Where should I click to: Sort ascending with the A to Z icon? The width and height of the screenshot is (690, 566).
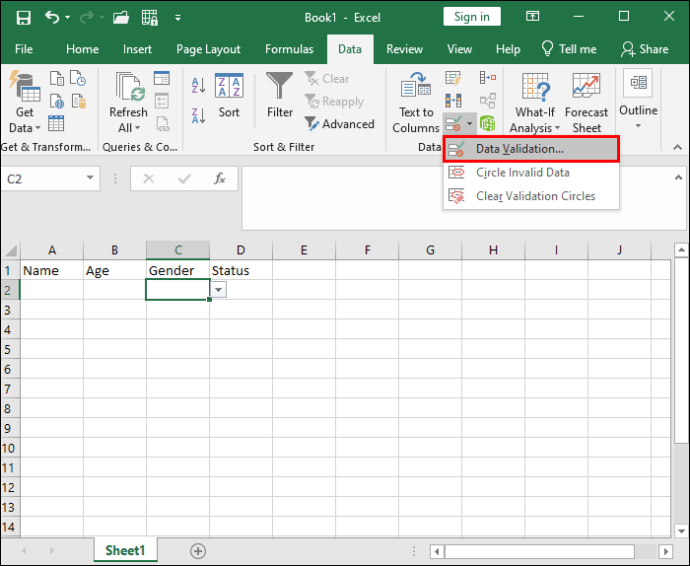(196, 85)
